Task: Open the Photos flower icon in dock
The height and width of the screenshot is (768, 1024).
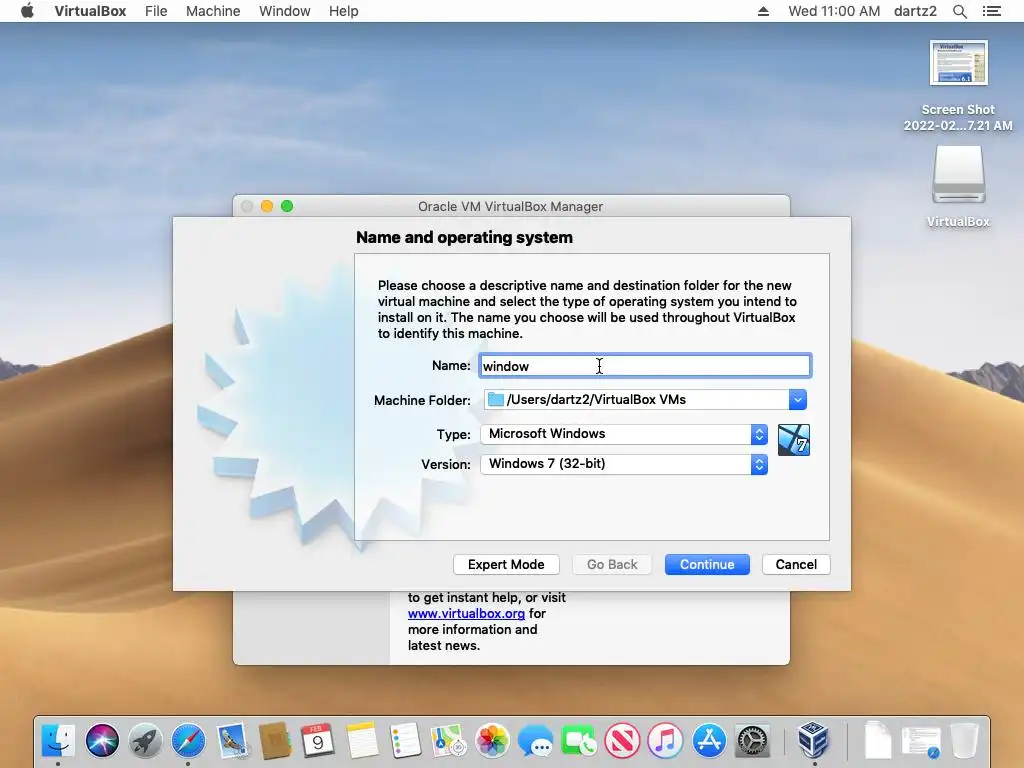Action: tap(492, 741)
